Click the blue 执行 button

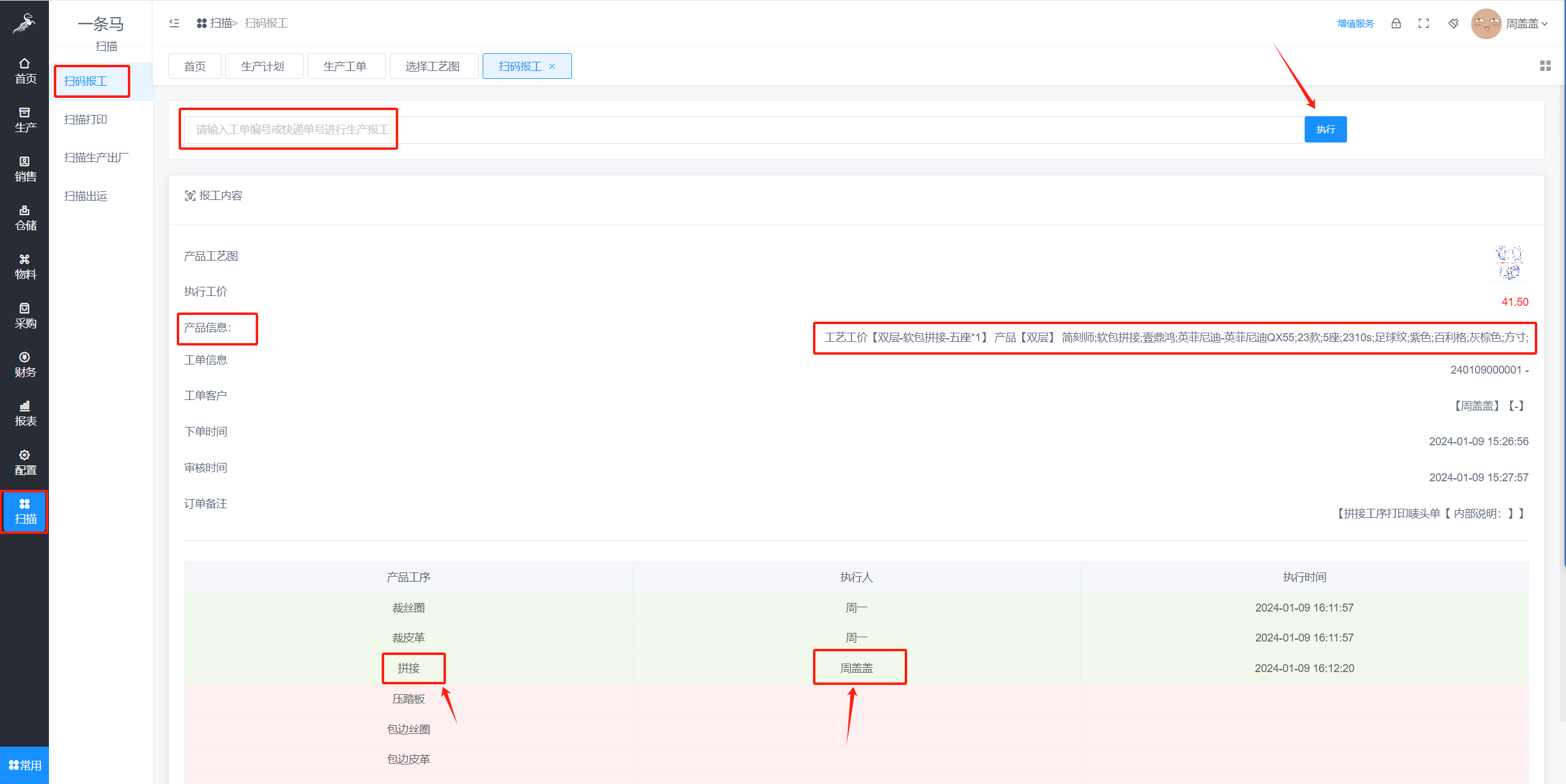1325,129
